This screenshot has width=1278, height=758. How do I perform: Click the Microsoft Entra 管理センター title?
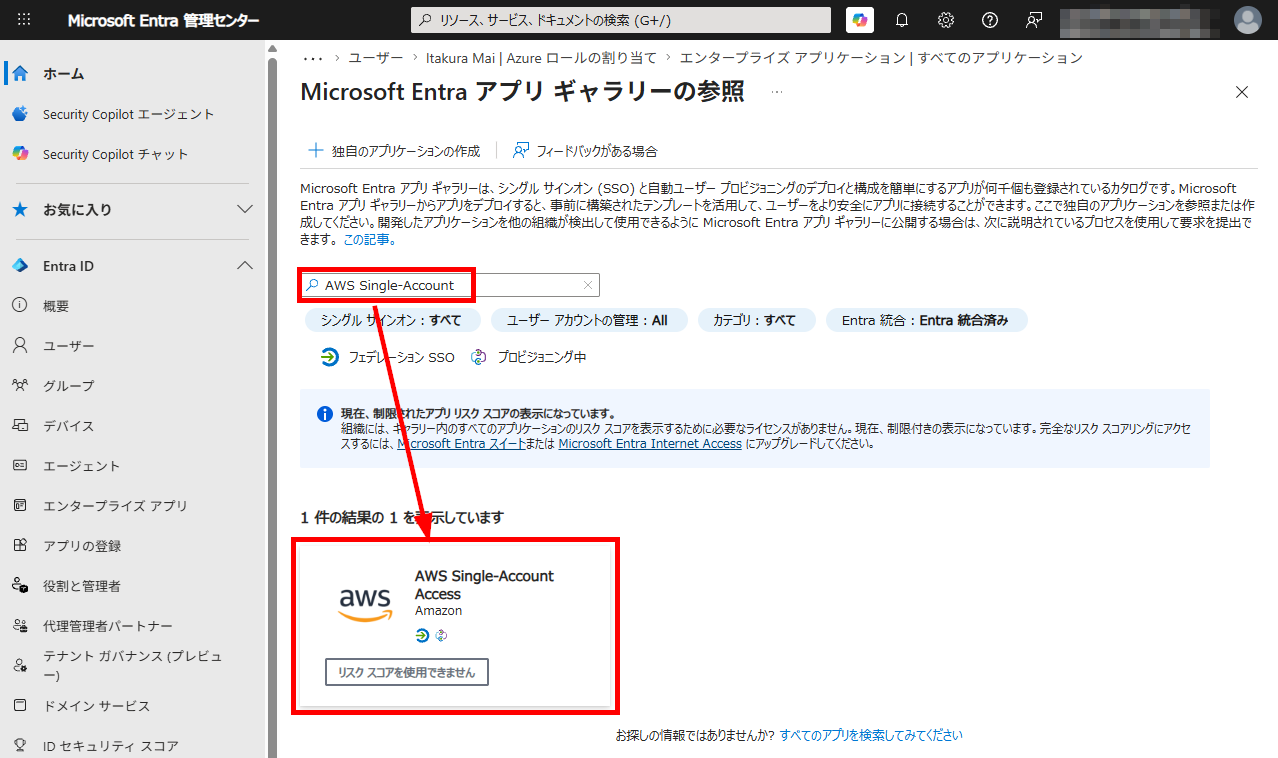tap(163, 20)
